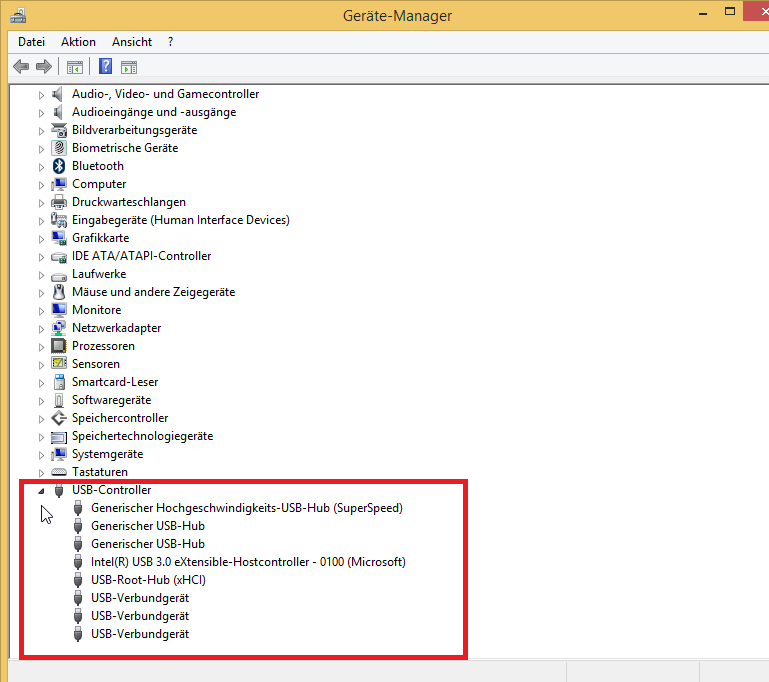Click the Bluetooth category icon
This screenshot has height=682, width=769.
click(59, 166)
